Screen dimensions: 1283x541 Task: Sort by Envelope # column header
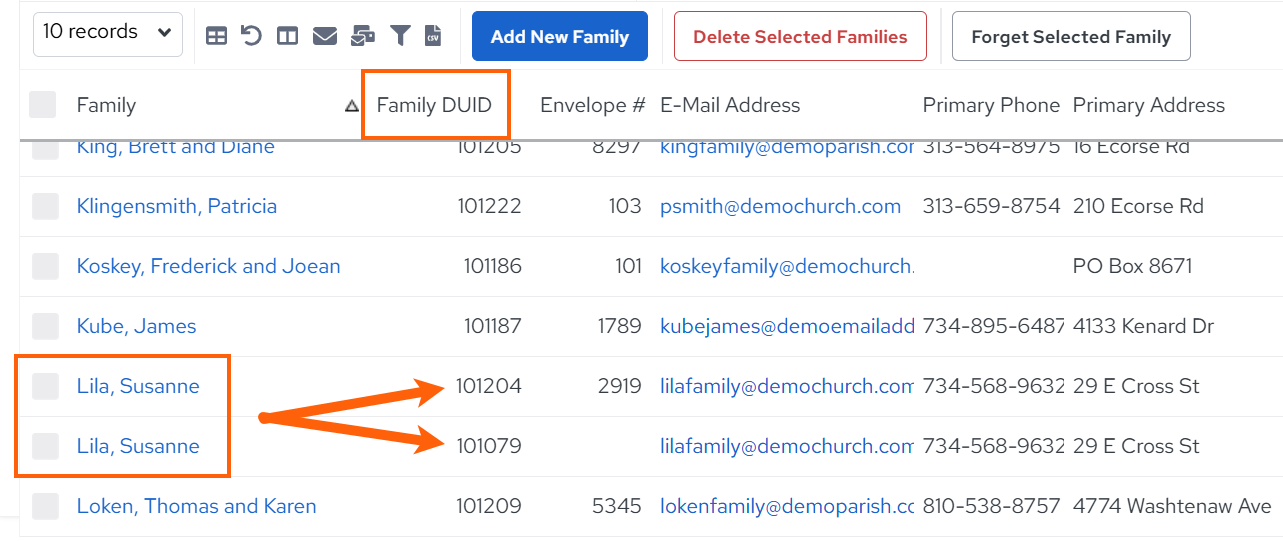[x=593, y=105]
